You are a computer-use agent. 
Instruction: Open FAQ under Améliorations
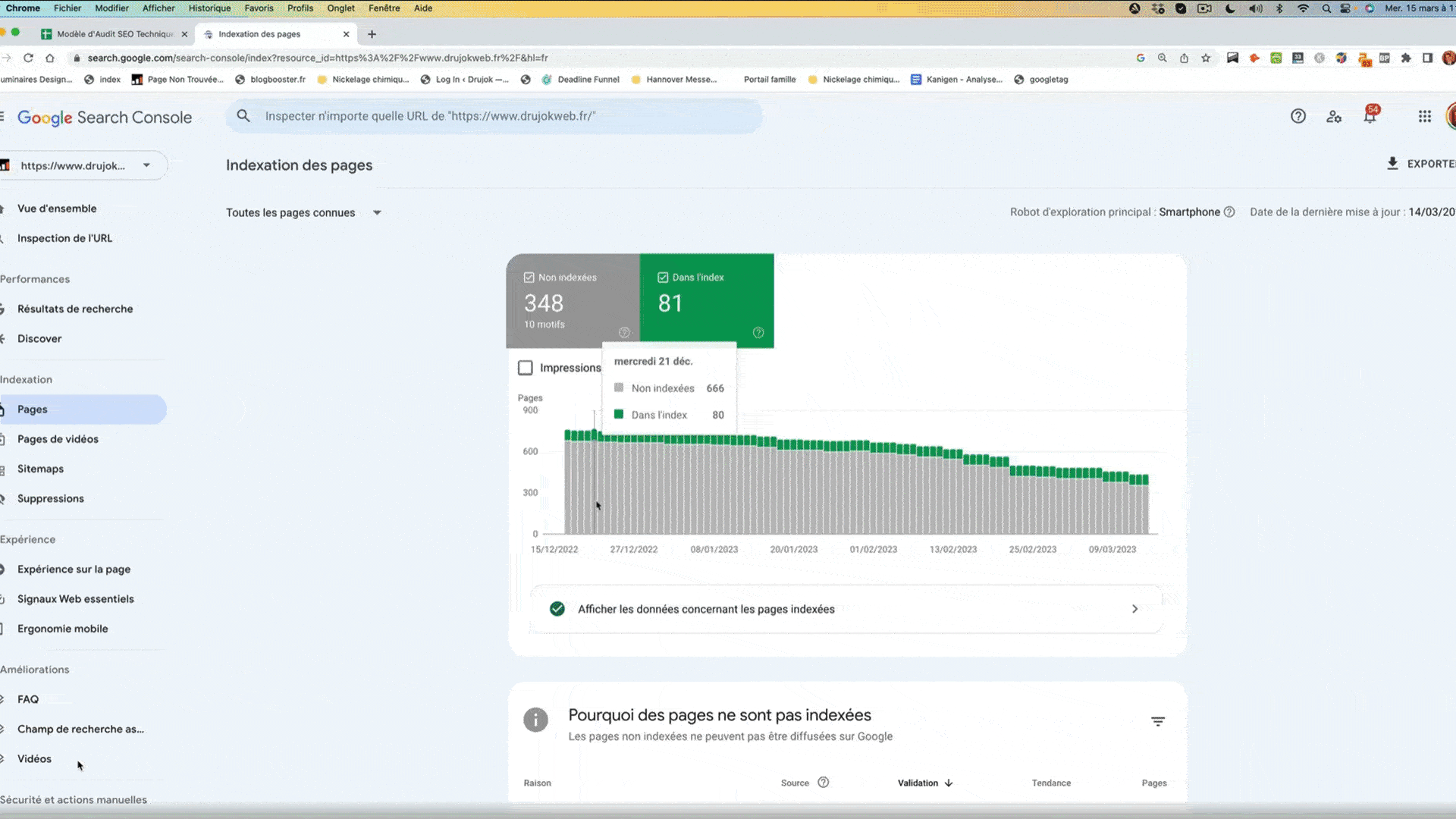point(28,699)
